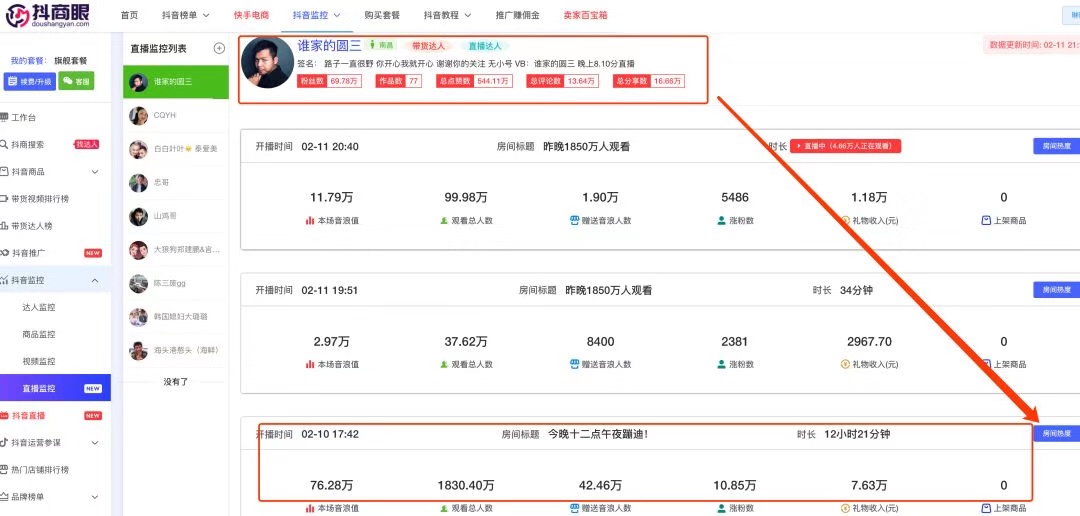Click the 本场音浪值 bar chart icon in 20:40 stream
The width and height of the screenshot is (1080, 516).
(x=310, y=220)
